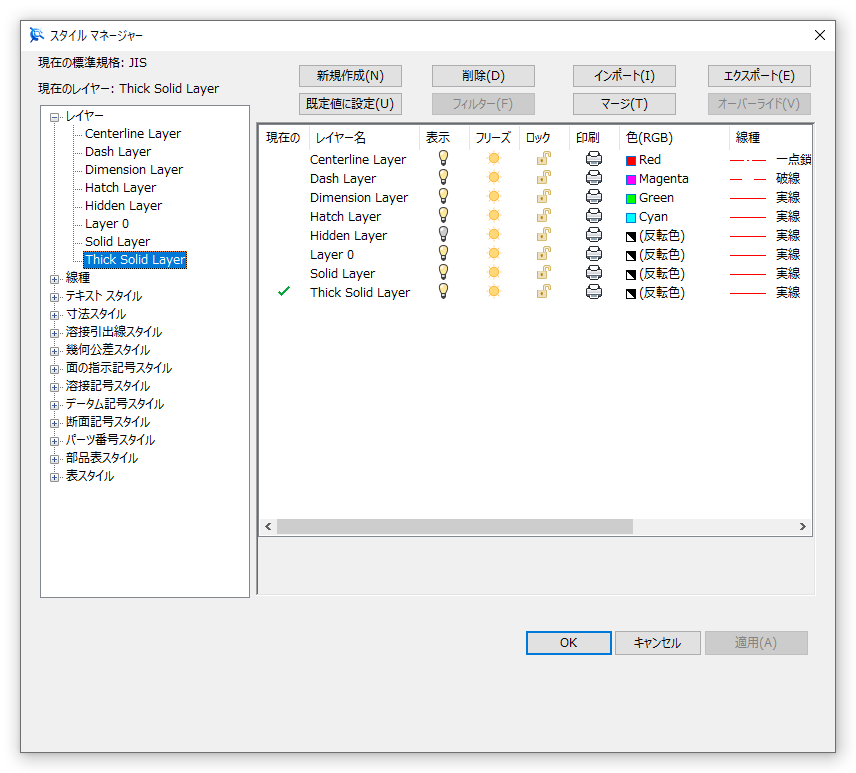This screenshot has width=856, height=773.
Task: Click the レイヤー名 column header
Action: (x=341, y=138)
